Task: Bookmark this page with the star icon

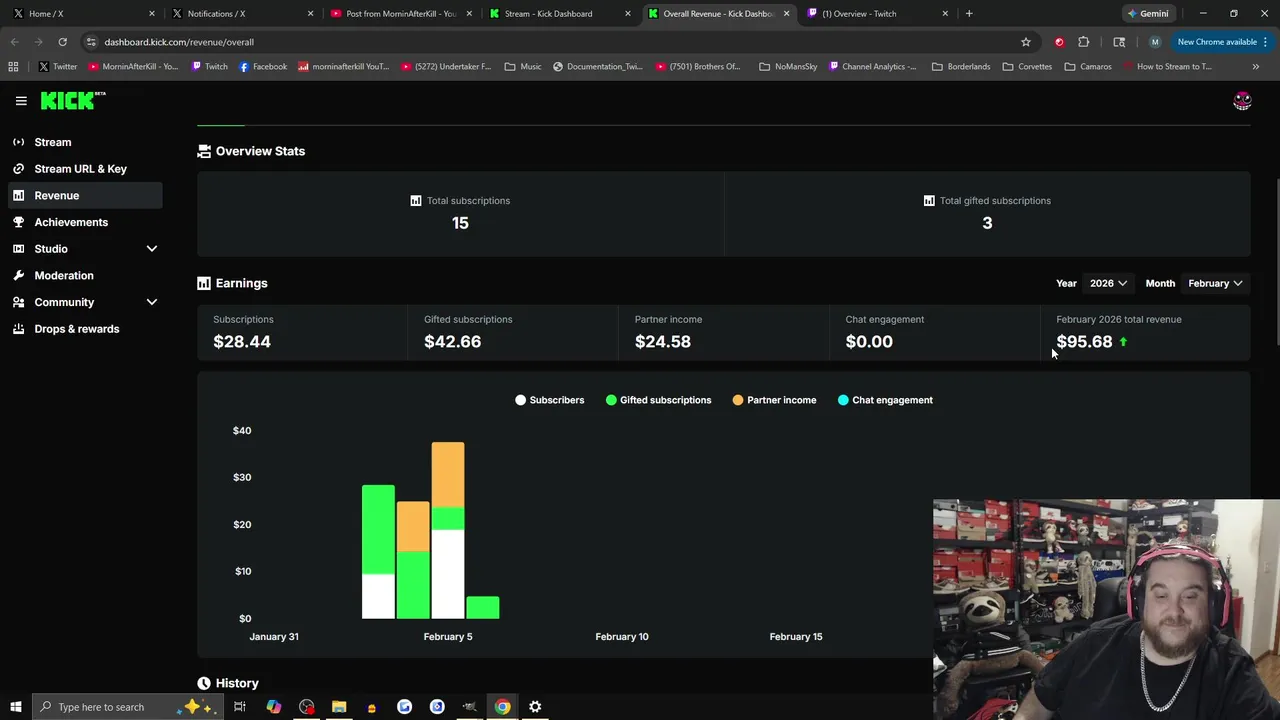Action: tap(1025, 42)
